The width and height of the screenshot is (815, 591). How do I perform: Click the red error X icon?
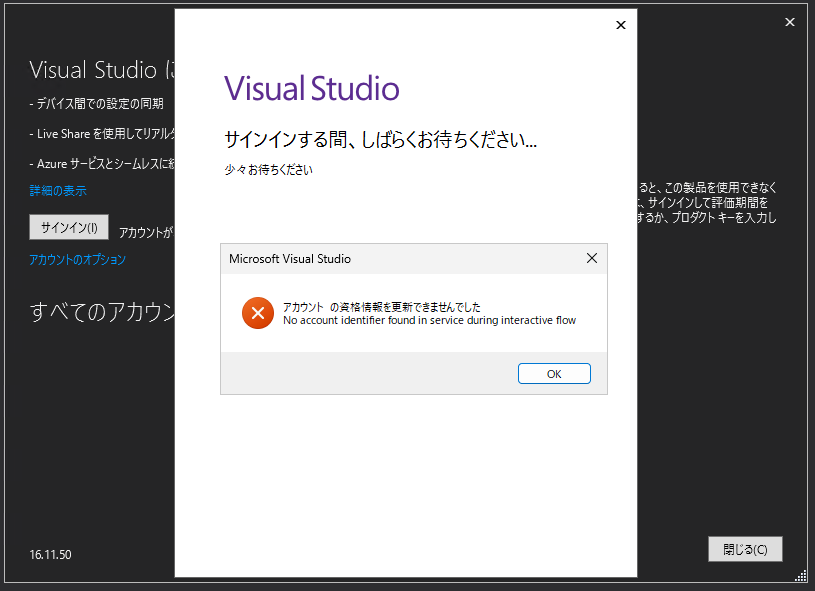[258, 313]
